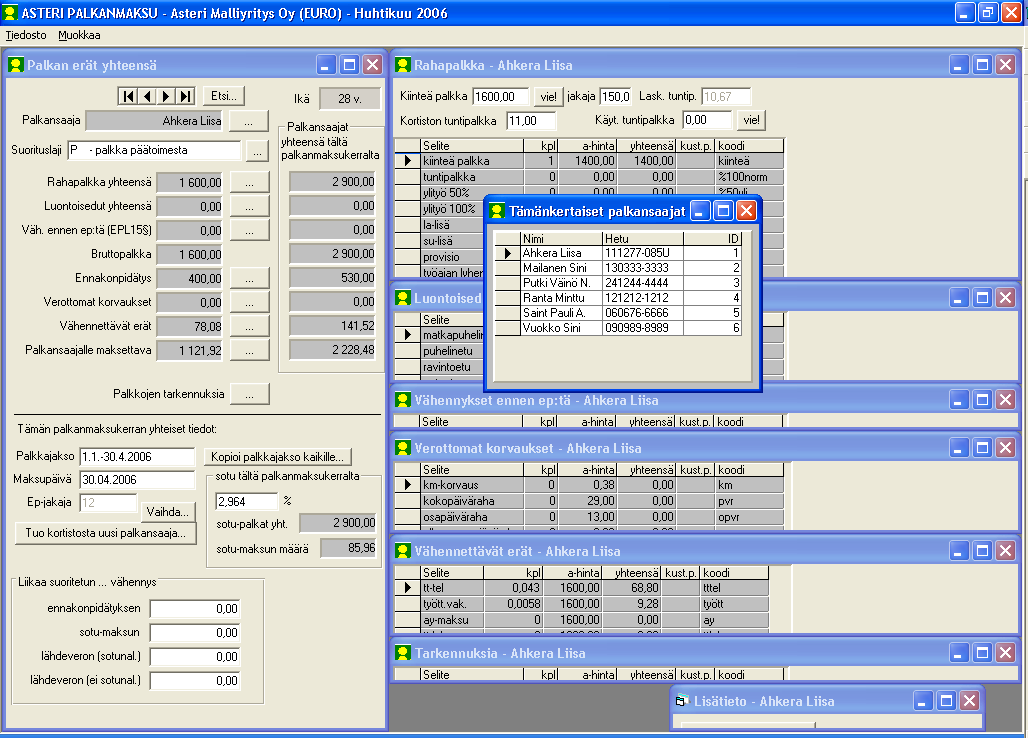Focus the jakaja input field
Image resolution: width=1028 pixels, height=738 pixels.
tap(615, 97)
